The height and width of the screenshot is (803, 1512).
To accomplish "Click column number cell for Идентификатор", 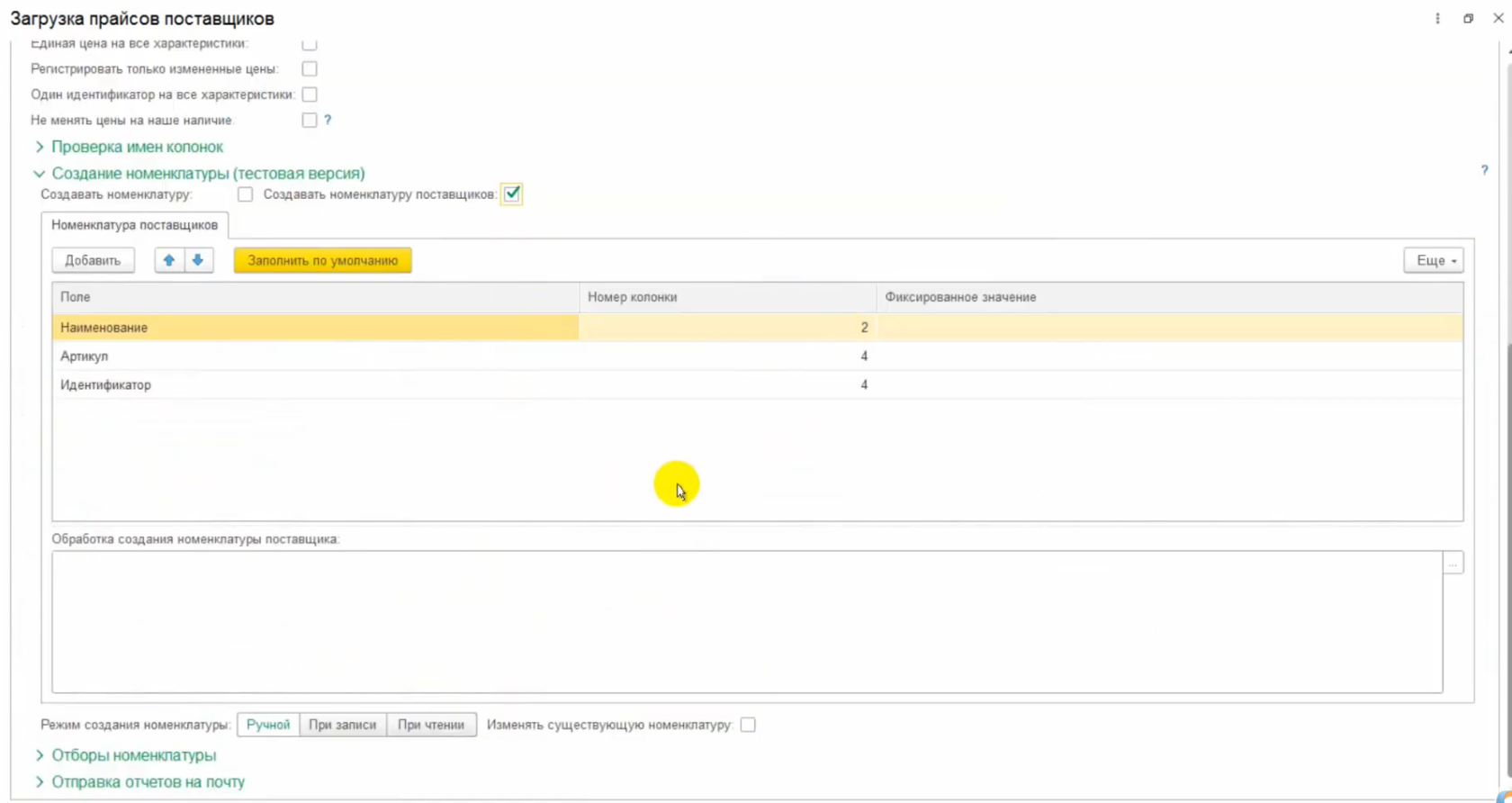I will (728, 385).
